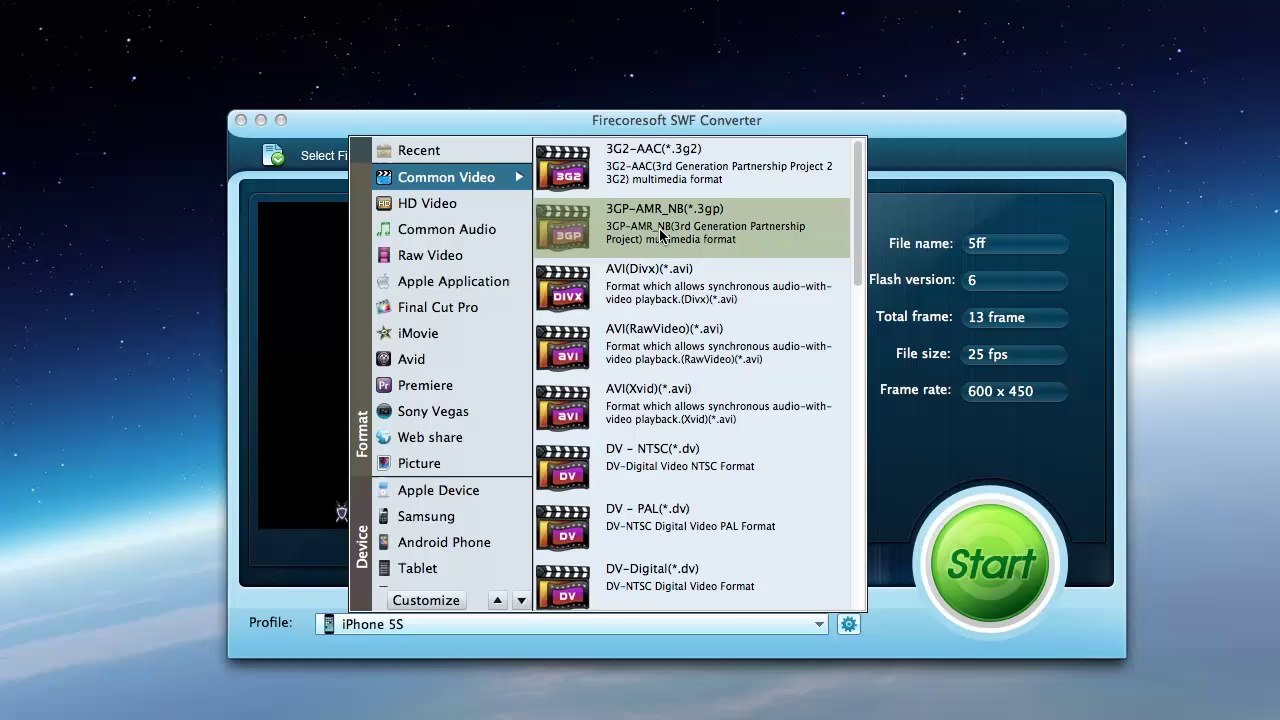The width and height of the screenshot is (1280, 720).
Task: Click the Customize button
Action: click(426, 601)
